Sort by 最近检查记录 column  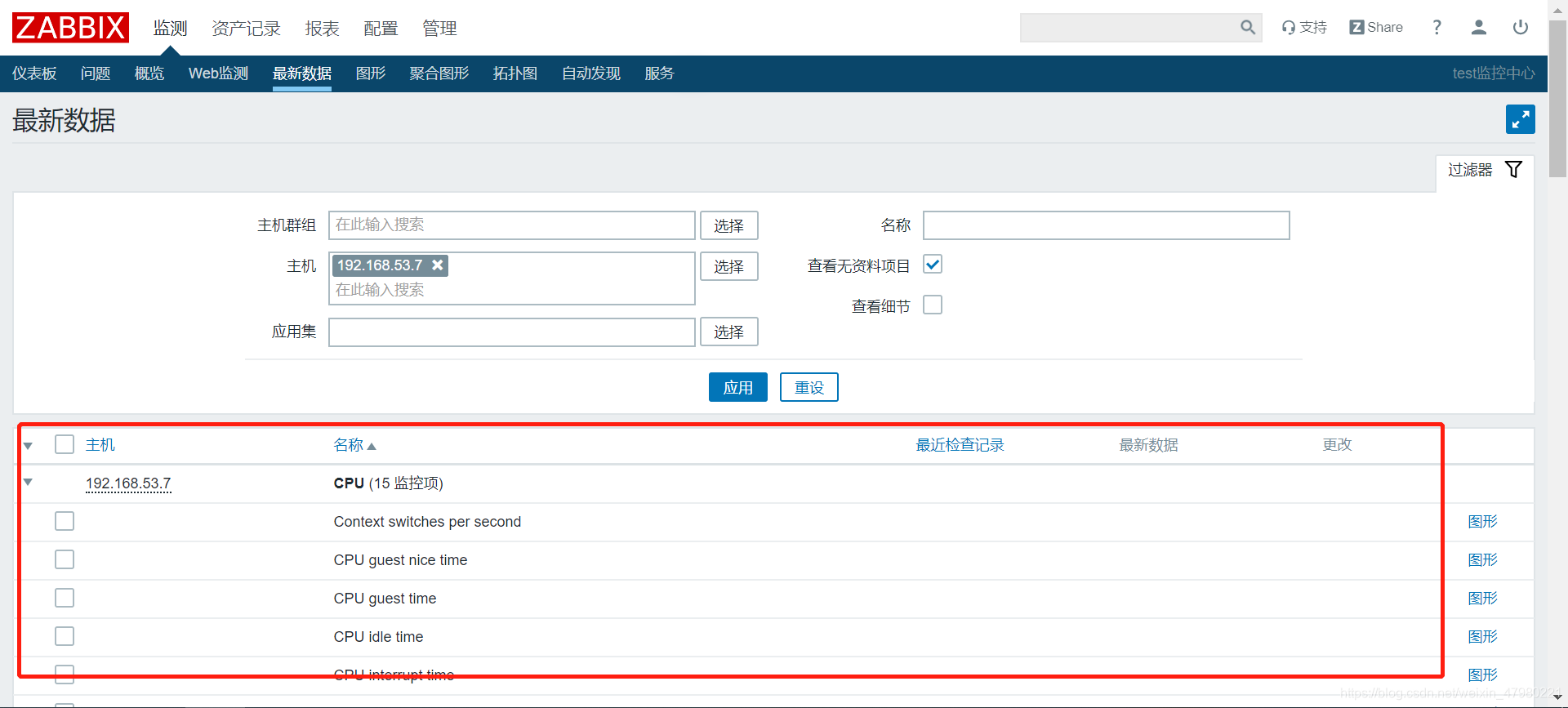point(960,445)
